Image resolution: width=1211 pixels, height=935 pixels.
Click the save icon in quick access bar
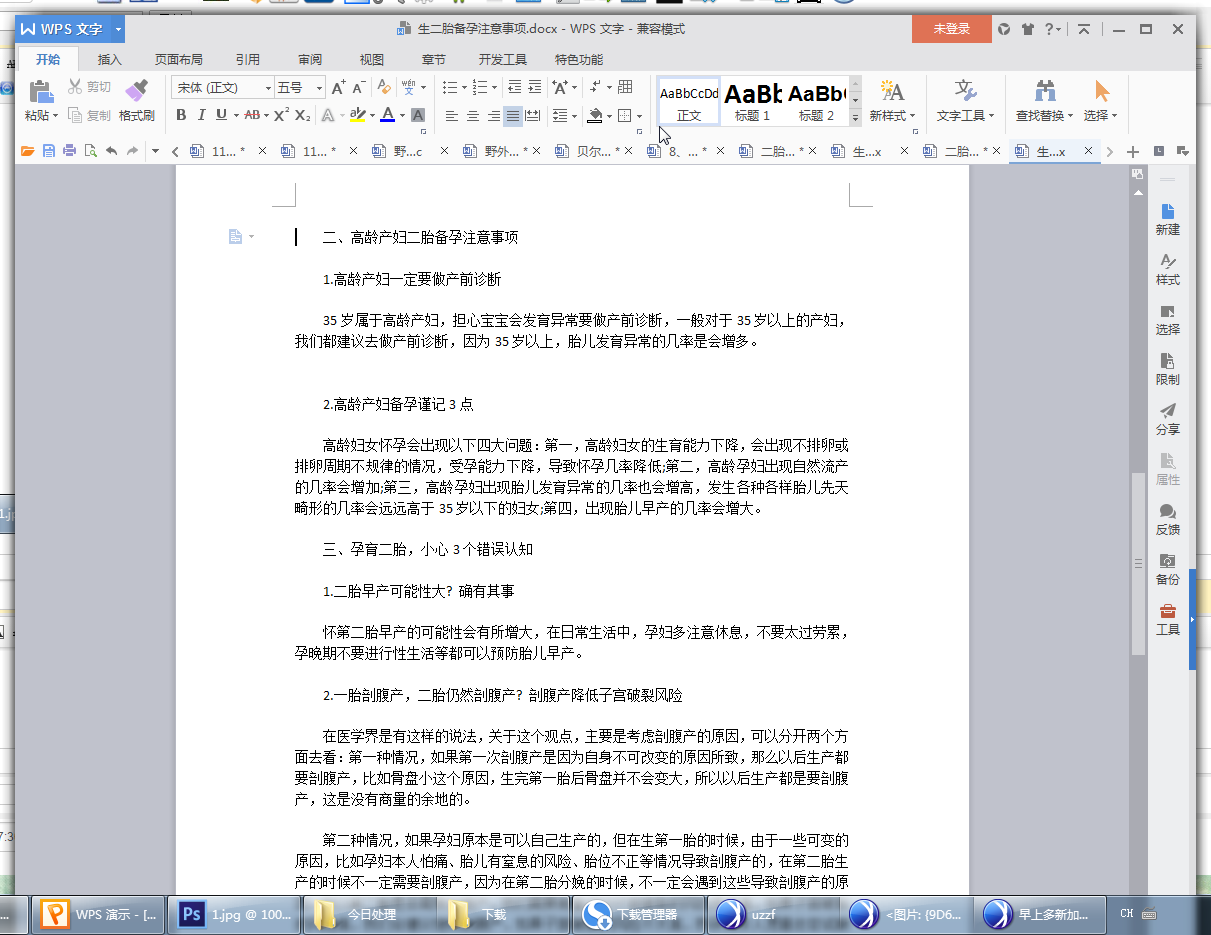[48, 151]
